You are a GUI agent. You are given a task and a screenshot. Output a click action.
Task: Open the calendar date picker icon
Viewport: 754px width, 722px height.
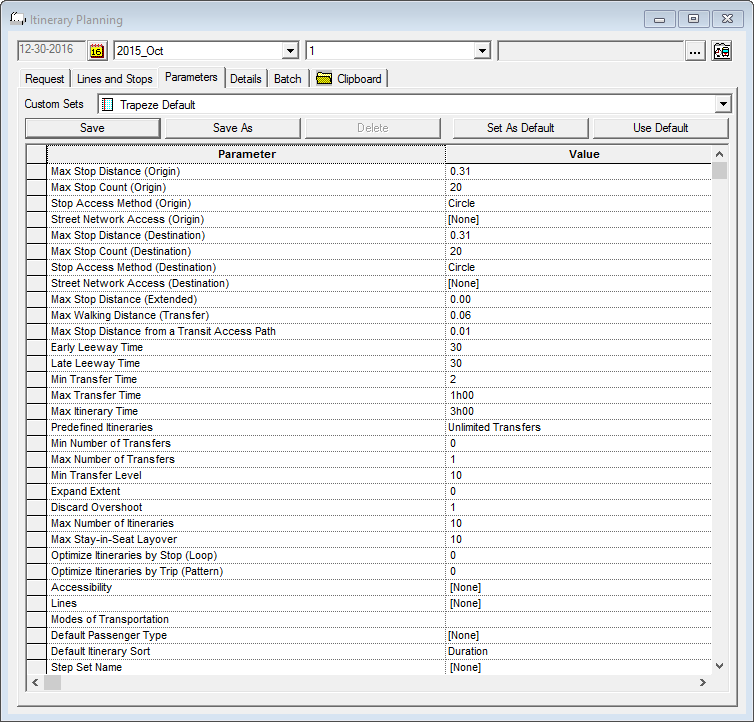point(97,51)
